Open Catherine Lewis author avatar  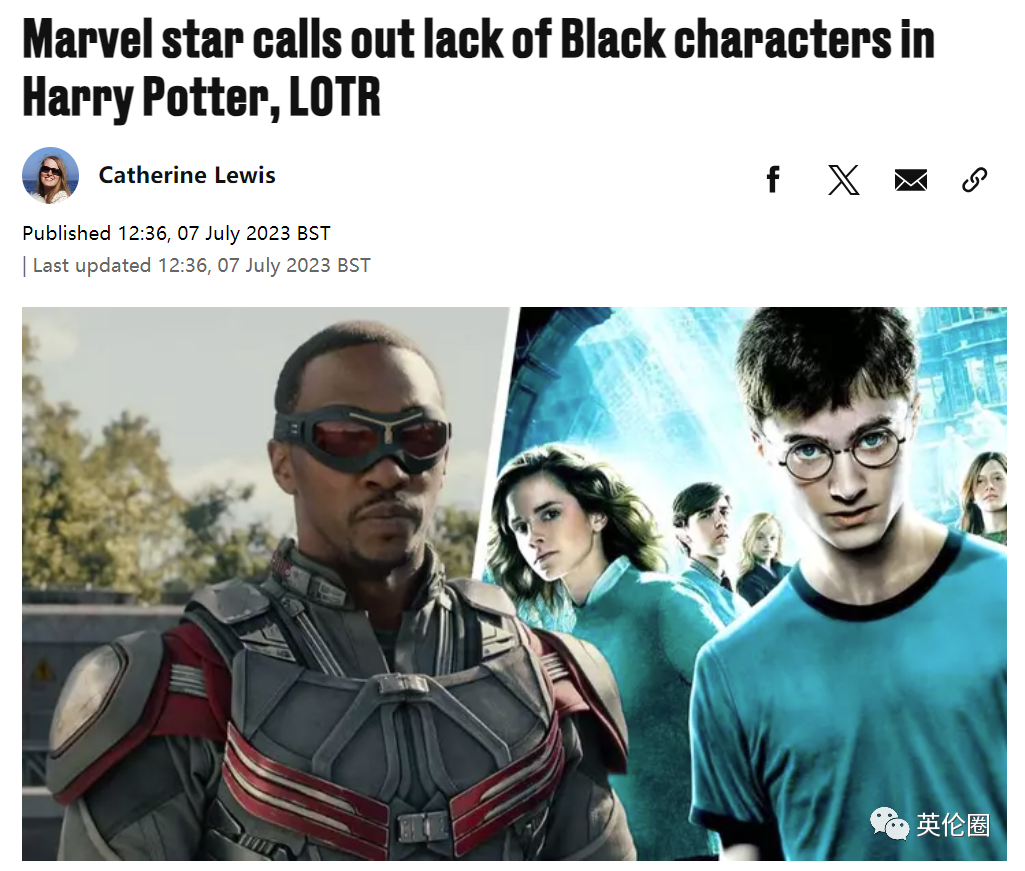click(50, 175)
